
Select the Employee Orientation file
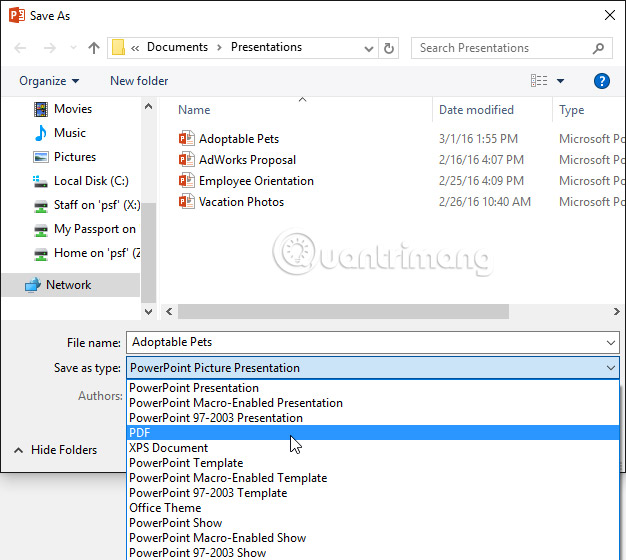pyautogui.click(x=256, y=181)
